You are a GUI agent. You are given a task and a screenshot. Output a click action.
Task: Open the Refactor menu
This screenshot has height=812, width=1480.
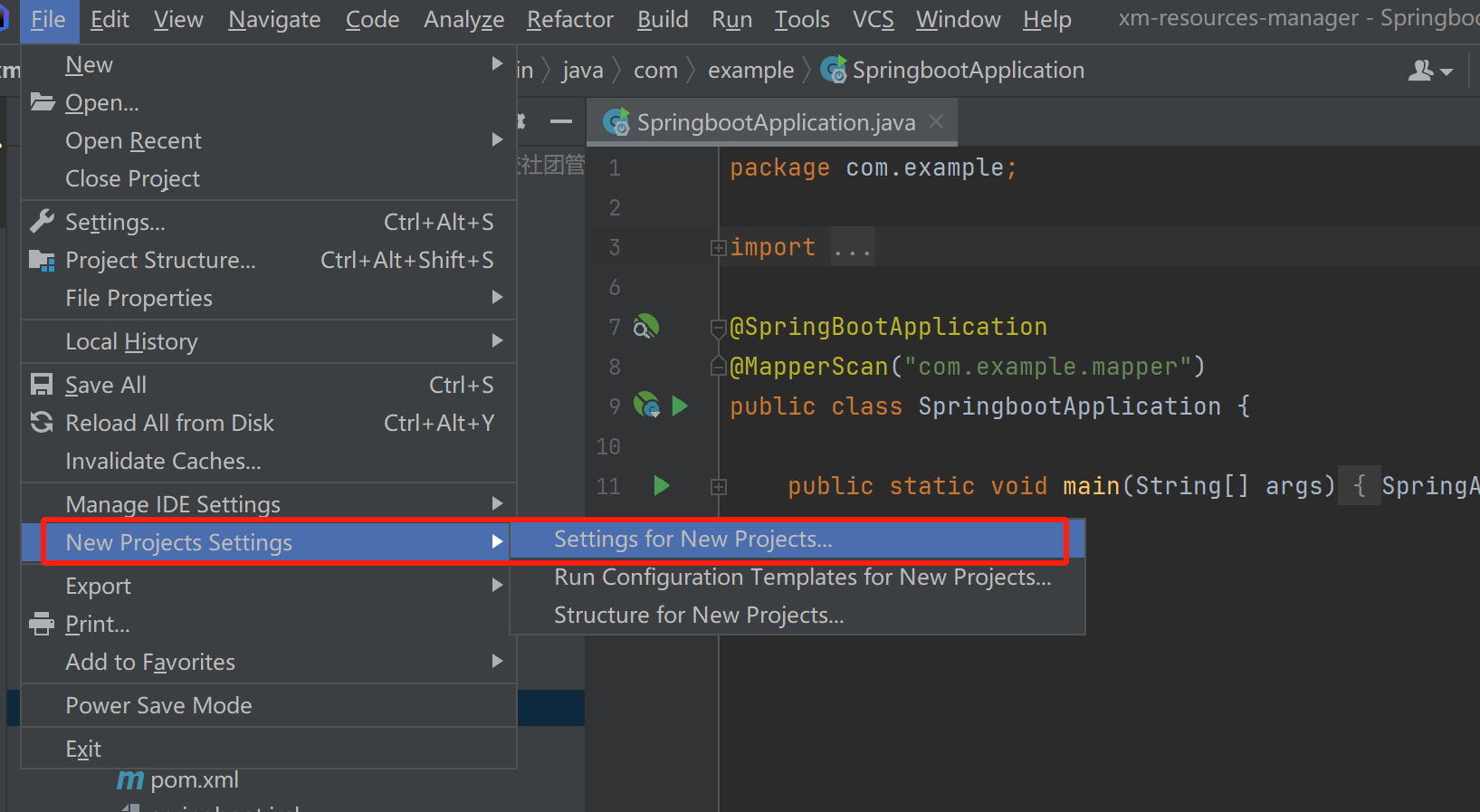(x=570, y=20)
